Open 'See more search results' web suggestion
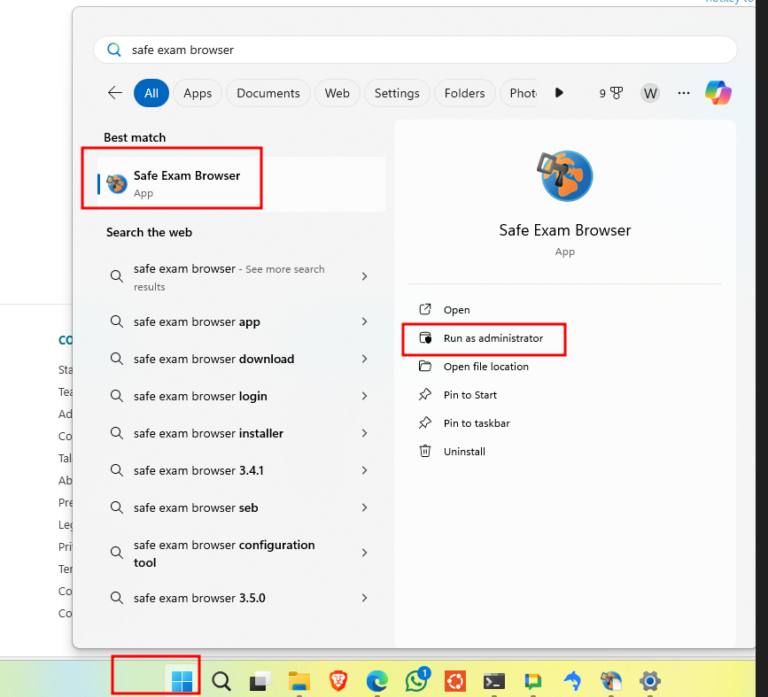Viewport: 768px width, 697px height. click(x=239, y=277)
